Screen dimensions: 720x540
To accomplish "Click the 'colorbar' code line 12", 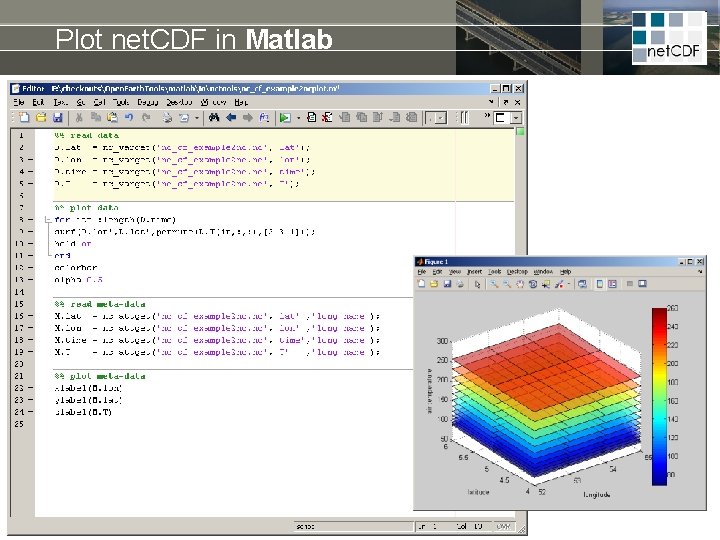I will click(76, 268).
